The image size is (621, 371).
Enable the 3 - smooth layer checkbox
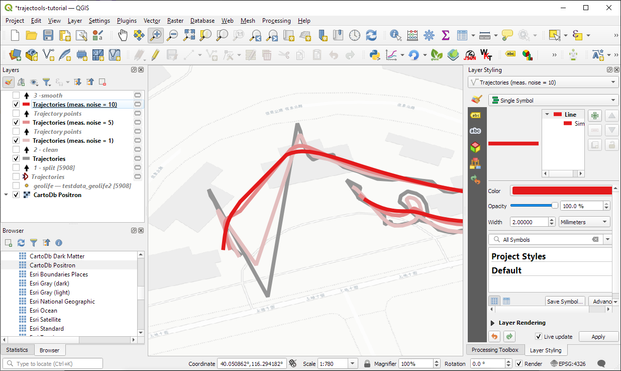pos(16,95)
